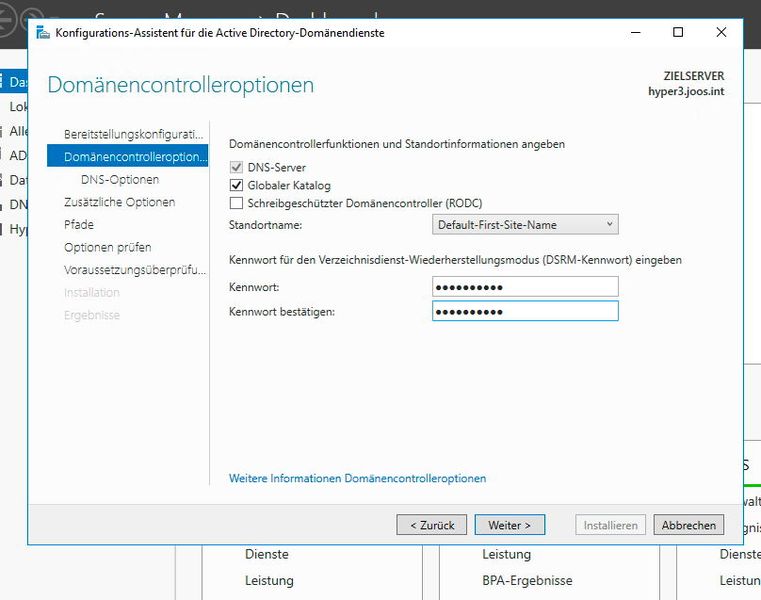Select Domänencontrolleroptionen in the wizard sidebar
The image size is (761, 600).
(x=128, y=156)
